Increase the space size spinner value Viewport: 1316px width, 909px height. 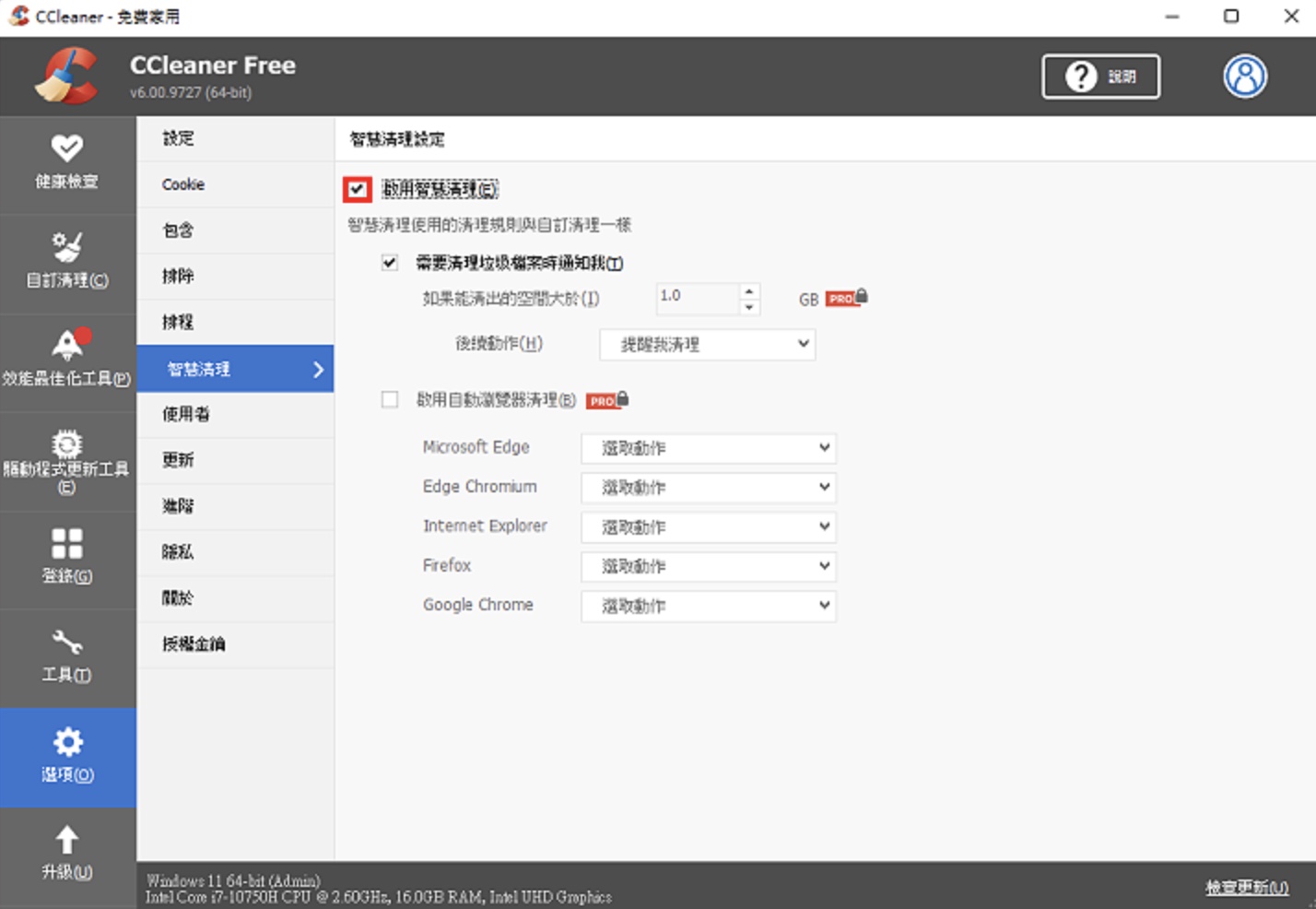tap(749, 291)
